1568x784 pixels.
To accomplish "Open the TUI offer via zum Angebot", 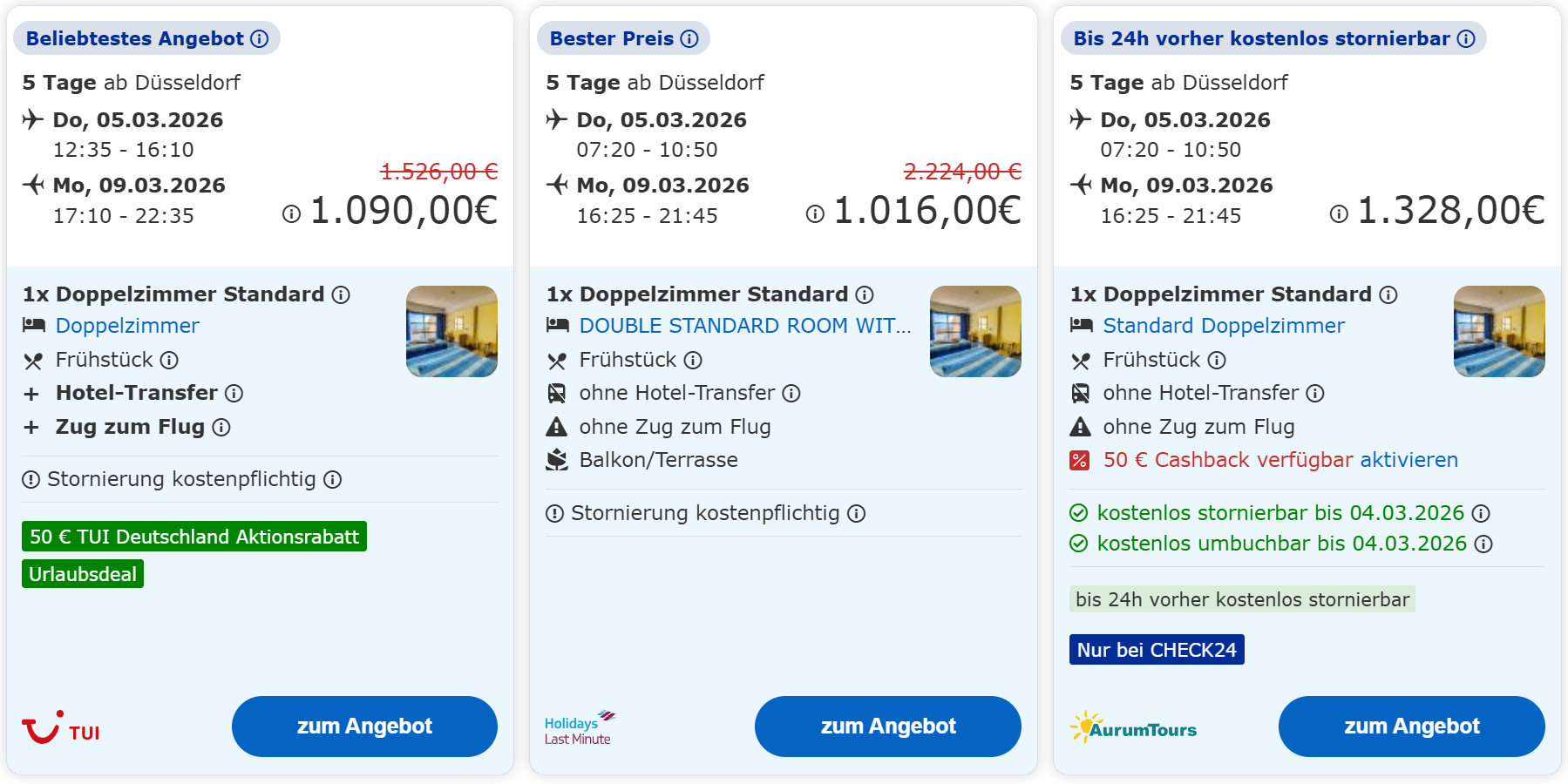I will tap(364, 727).
